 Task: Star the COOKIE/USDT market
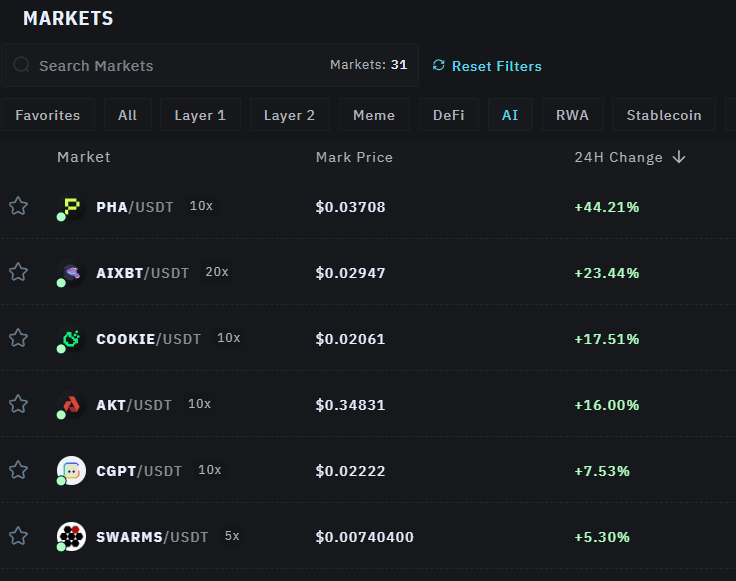[18, 338]
